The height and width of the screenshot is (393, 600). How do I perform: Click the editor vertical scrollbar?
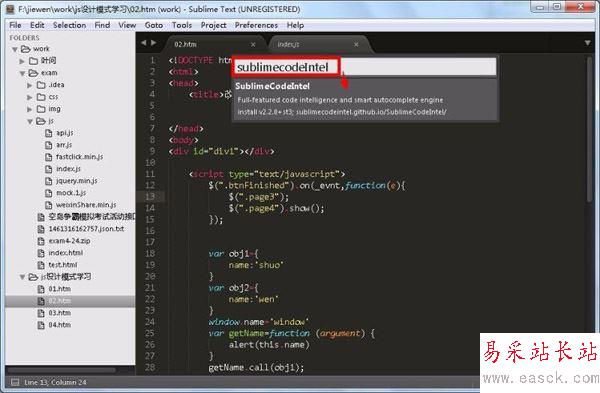pyautogui.click(x=590, y=130)
